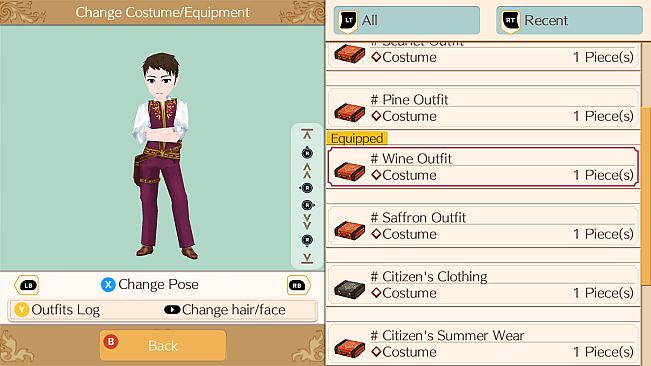Jump to list bottom arrow icon
The image size is (651, 366).
coord(307,258)
